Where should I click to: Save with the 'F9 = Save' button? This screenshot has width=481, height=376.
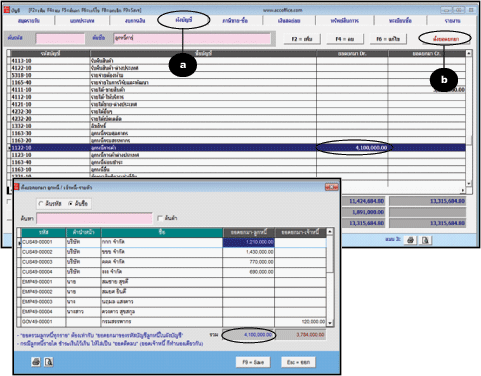coord(253,362)
